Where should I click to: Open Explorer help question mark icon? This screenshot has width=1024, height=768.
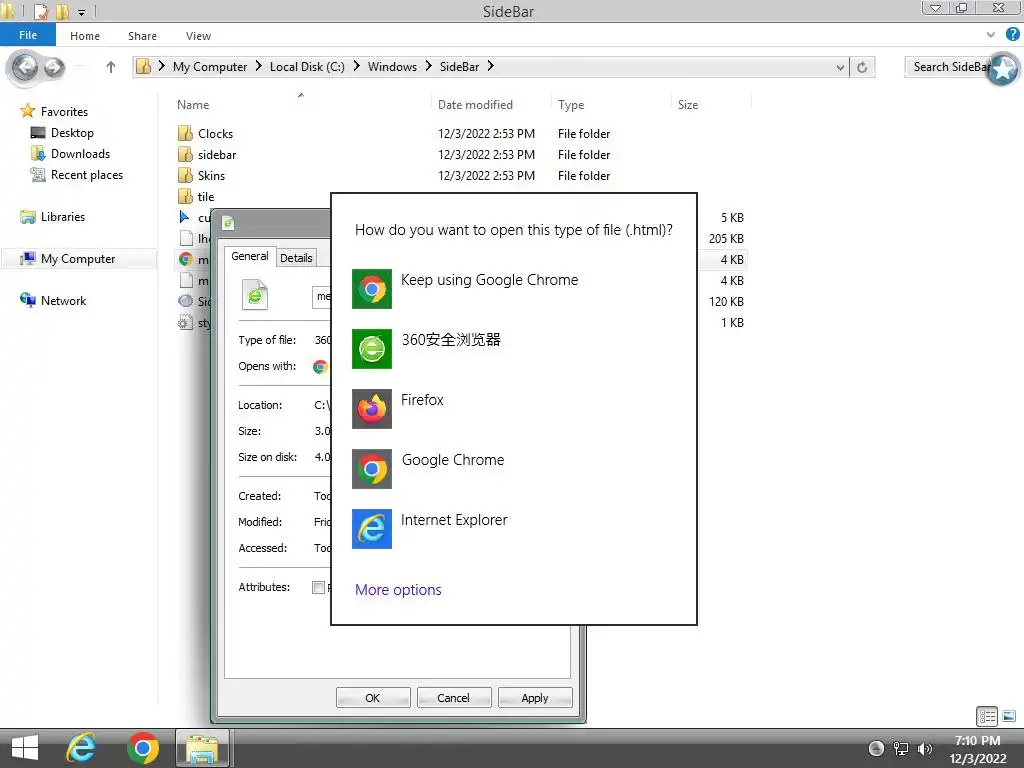[x=1012, y=35]
